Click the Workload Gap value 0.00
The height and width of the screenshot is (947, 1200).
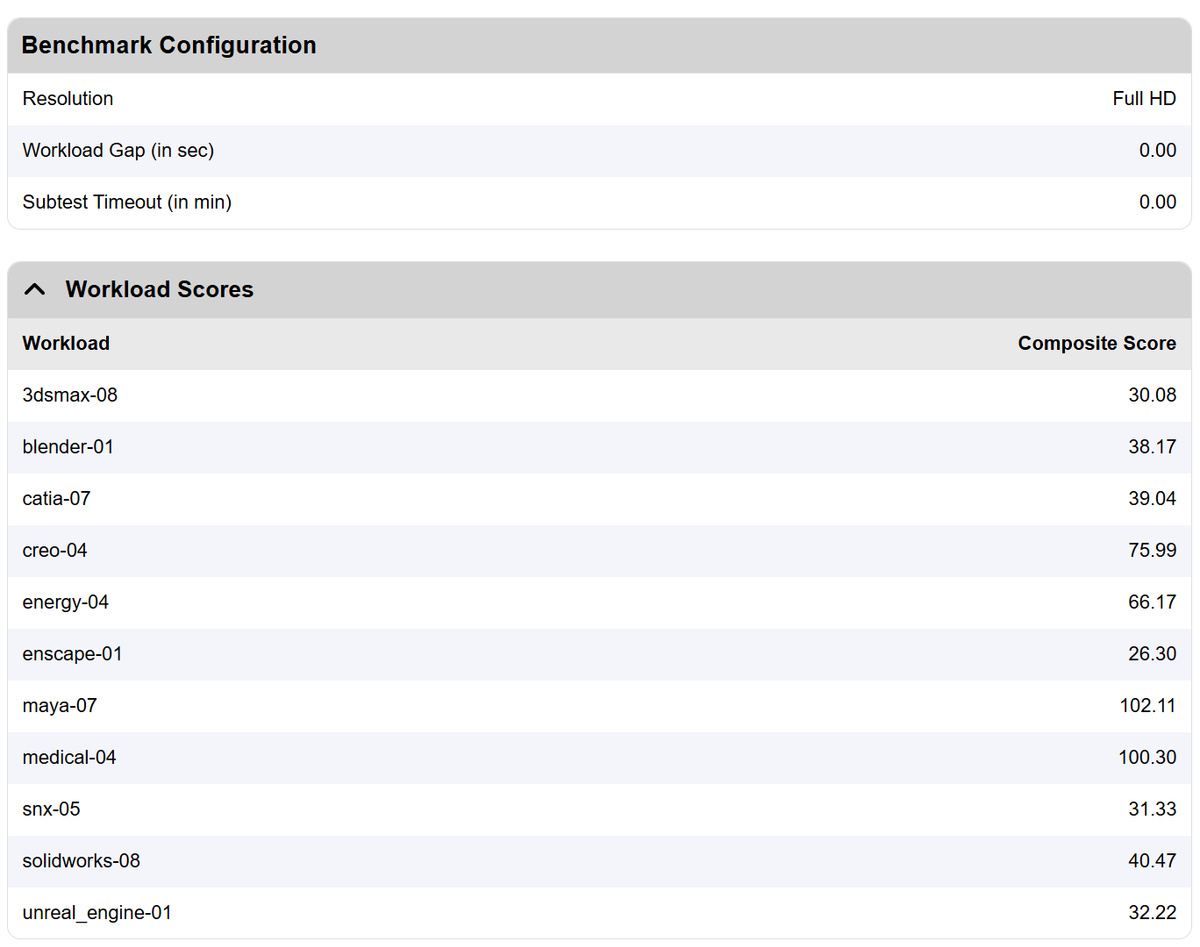click(x=1157, y=151)
